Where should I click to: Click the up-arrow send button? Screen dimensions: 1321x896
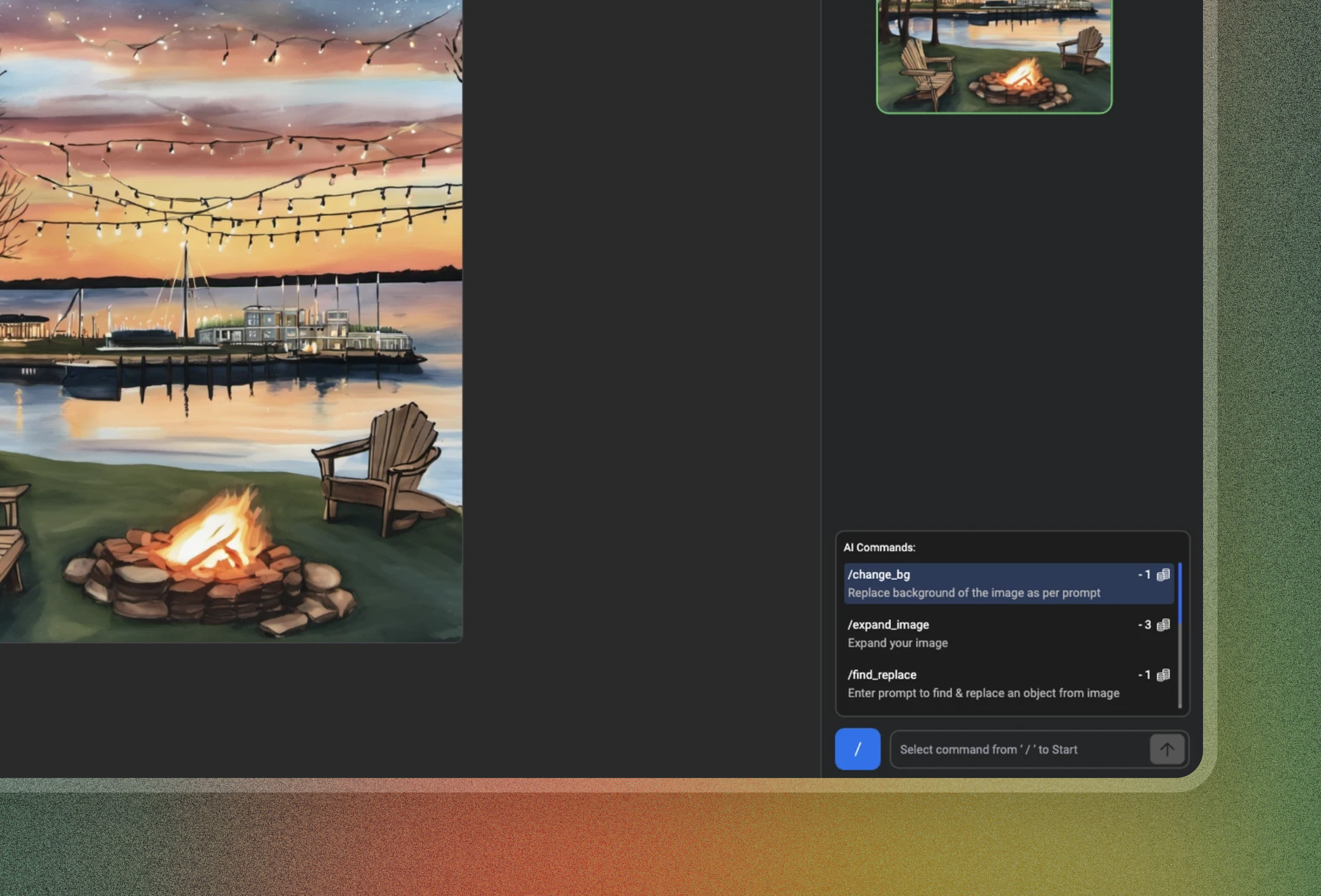point(1167,749)
